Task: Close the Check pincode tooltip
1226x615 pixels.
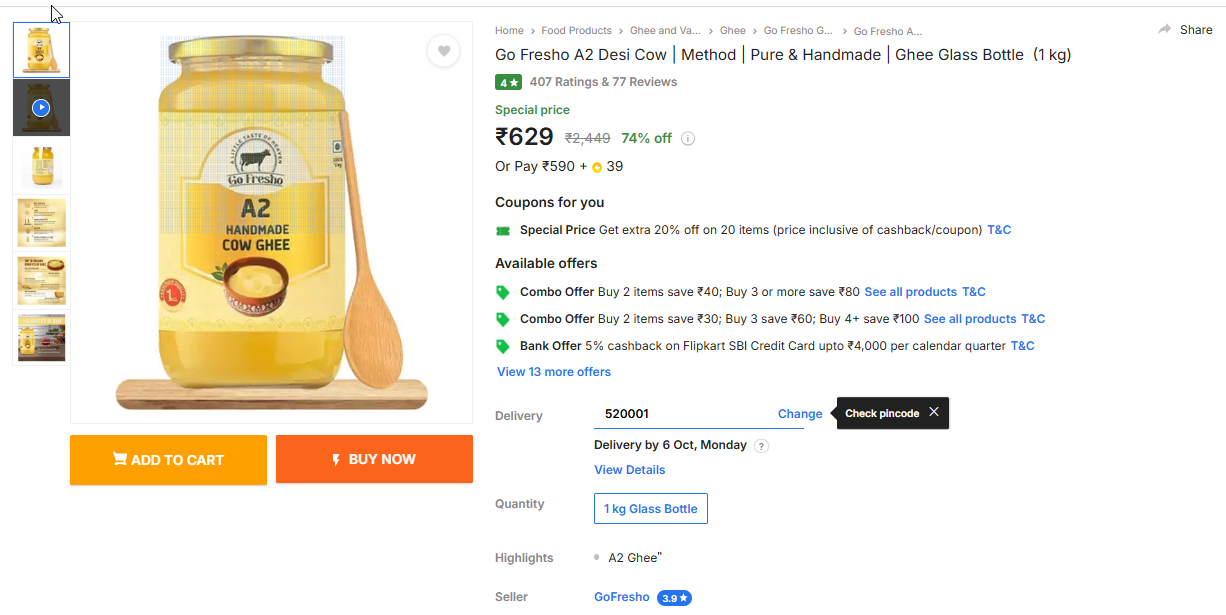Action: point(933,412)
